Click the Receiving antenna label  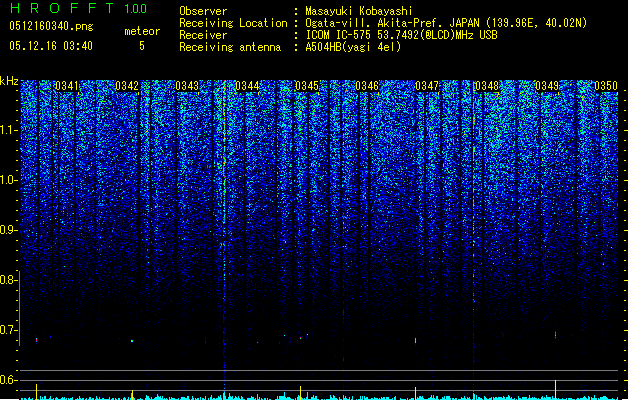point(230,47)
